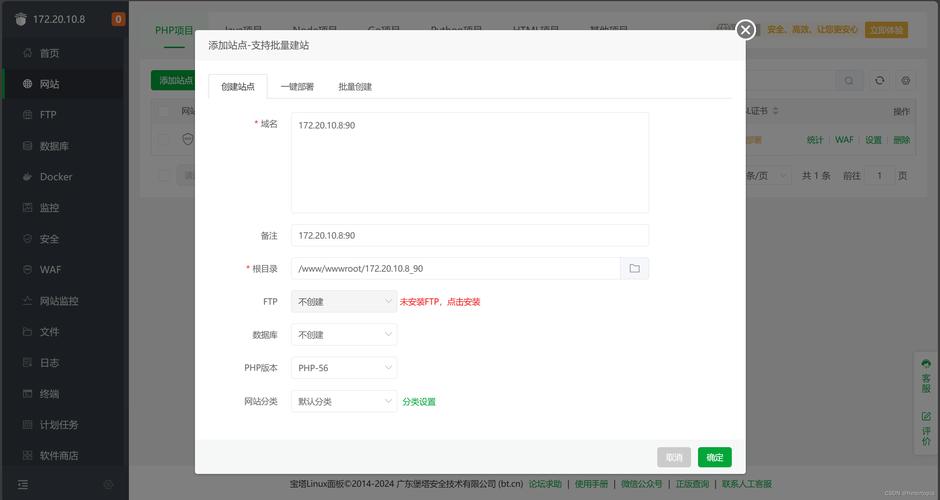Click the monitoring (监控) icon in sidebar
This screenshot has height=500, width=940.
(27, 207)
